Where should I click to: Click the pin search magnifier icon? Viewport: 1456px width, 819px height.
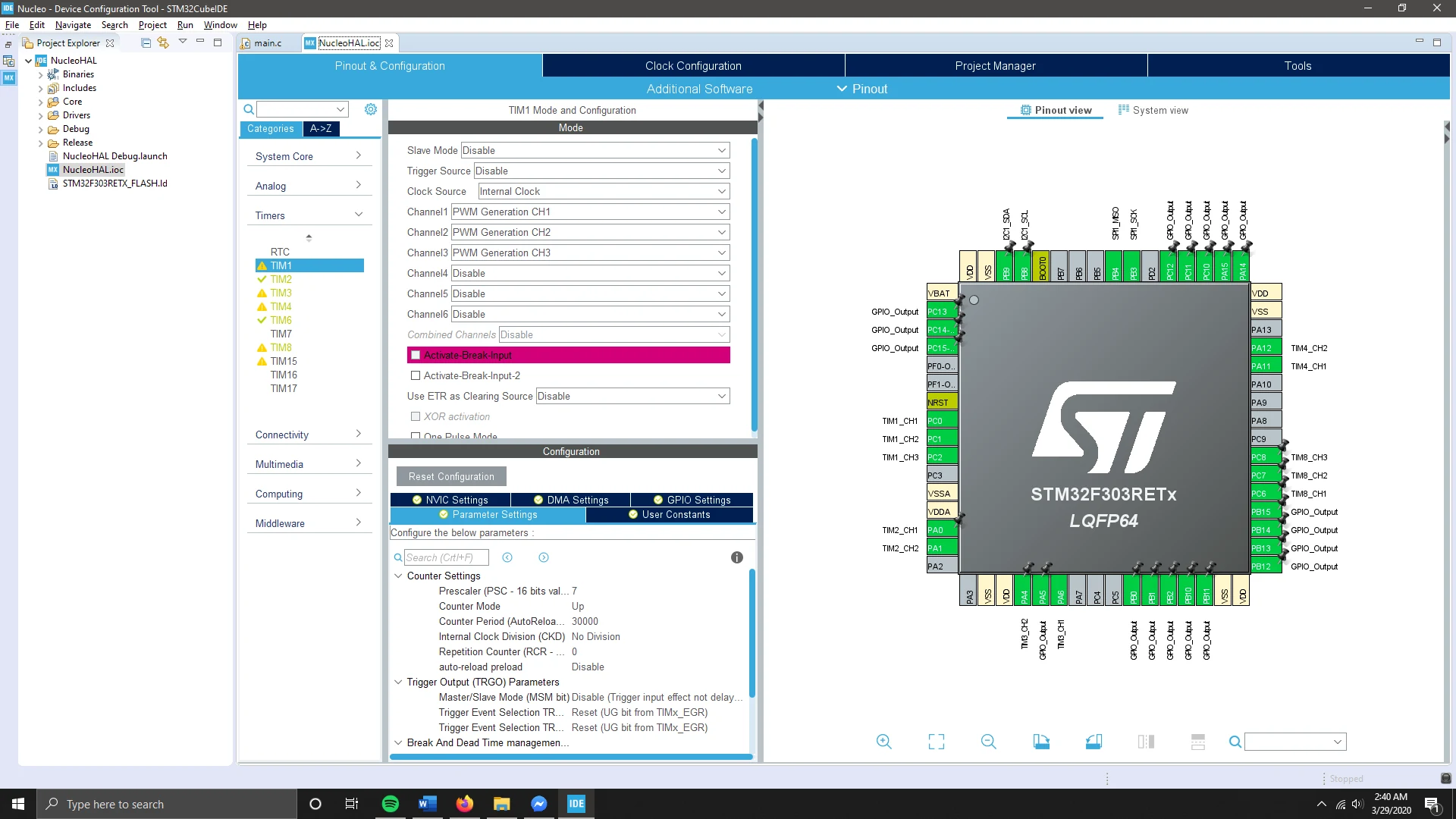click(x=1235, y=742)
